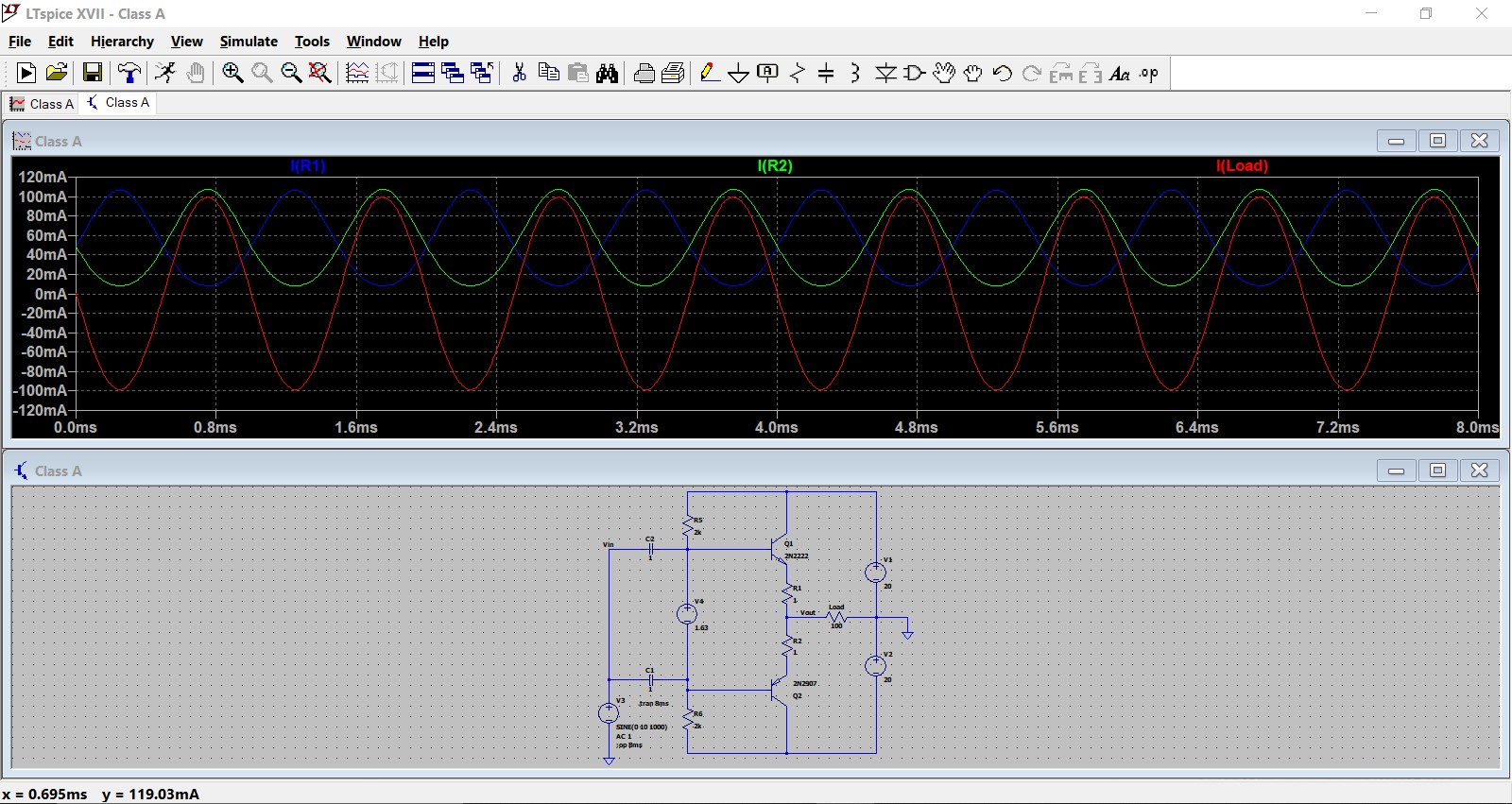Viewport: 1512px width, 804px height.
Task: Click the Print icon
Action: tap(644, 73)
